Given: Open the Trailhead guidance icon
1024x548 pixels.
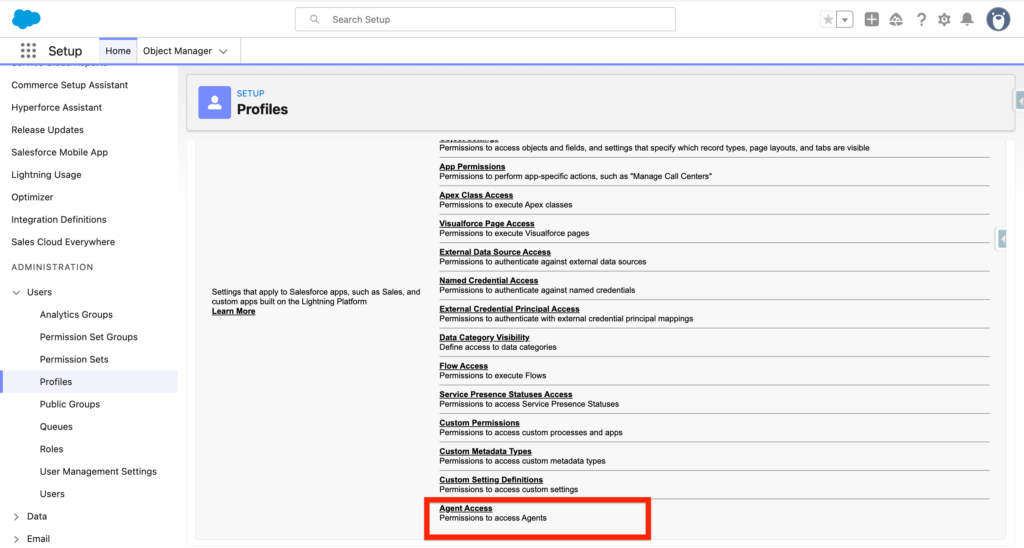Looking at the screenshot, I should click(x=896, y=20).
